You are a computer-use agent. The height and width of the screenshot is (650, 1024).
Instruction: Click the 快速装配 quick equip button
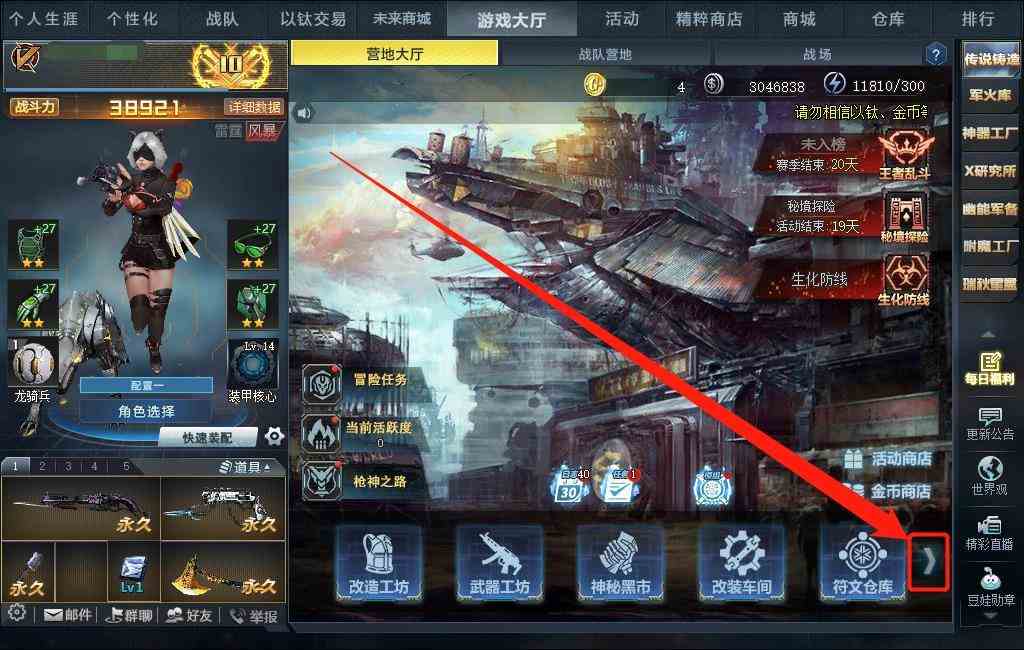(x=208, y=438)
